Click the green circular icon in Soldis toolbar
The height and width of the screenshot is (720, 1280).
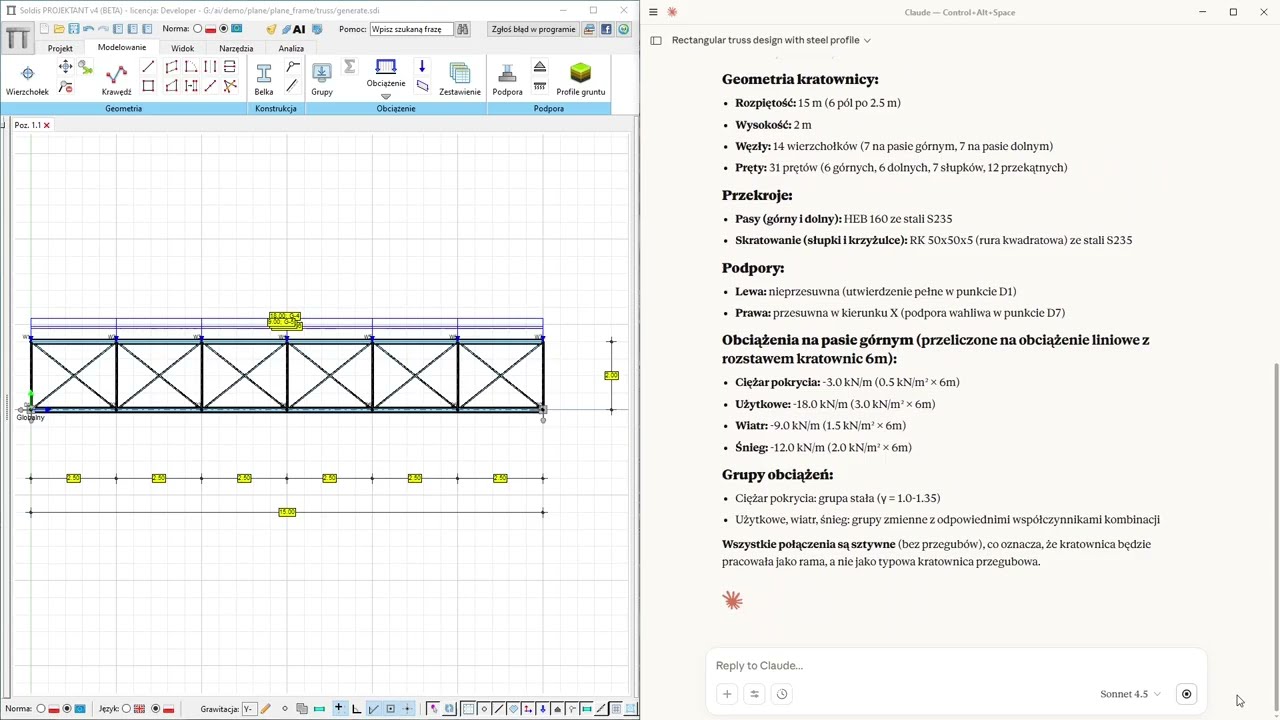[x=623, y=29]
